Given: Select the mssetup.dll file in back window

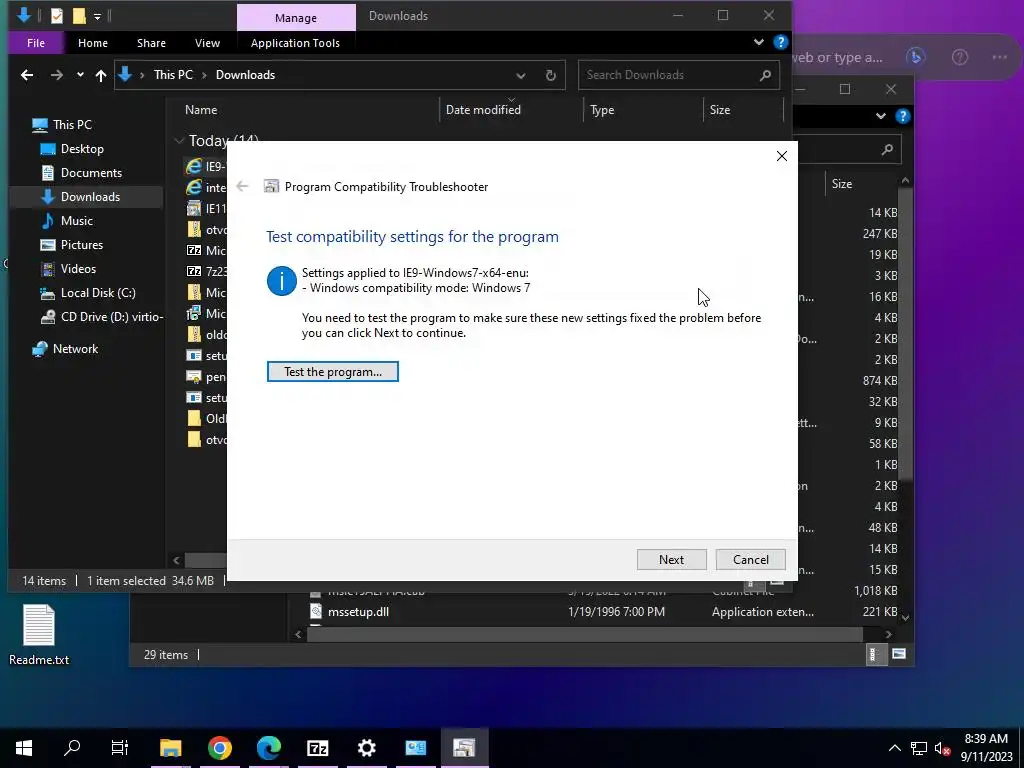Looking at the screenshot, I should (358, 612).
